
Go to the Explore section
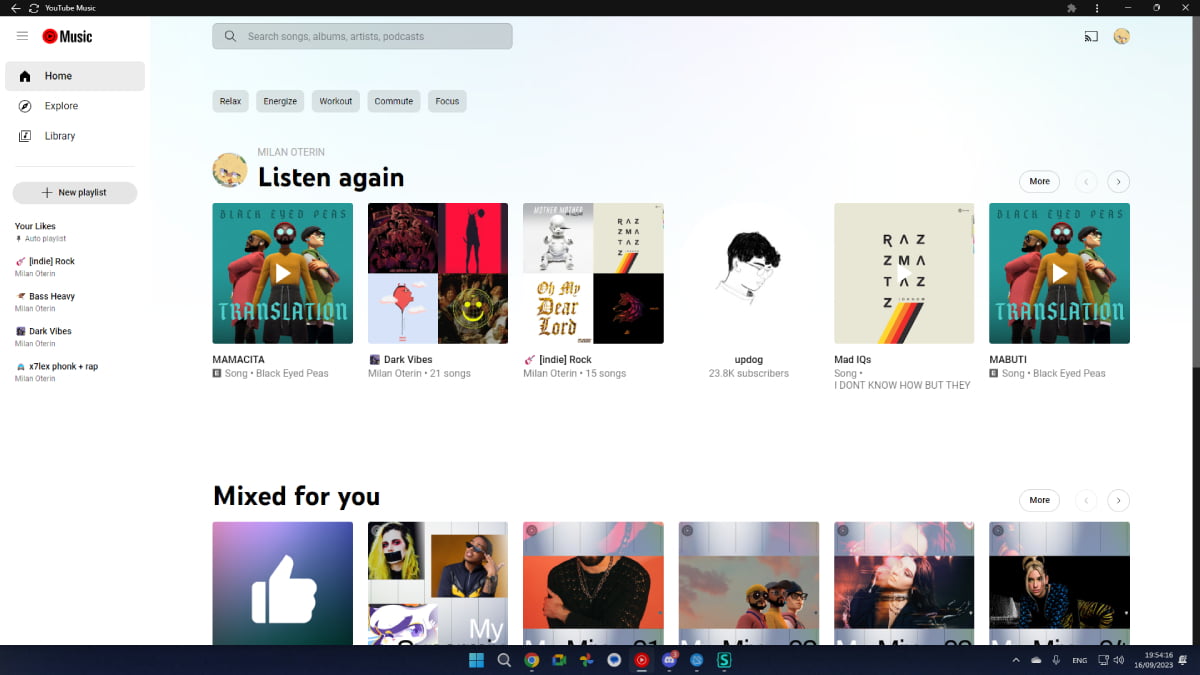60,106
